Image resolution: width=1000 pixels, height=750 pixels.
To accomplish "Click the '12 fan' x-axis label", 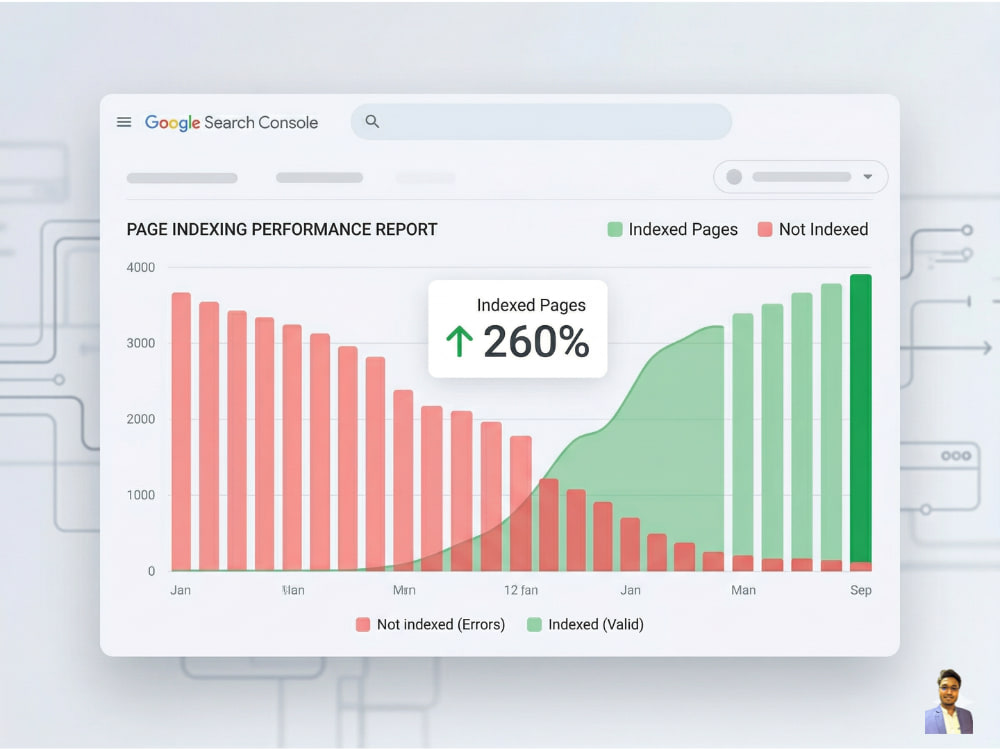I will [x=520, y=590].
